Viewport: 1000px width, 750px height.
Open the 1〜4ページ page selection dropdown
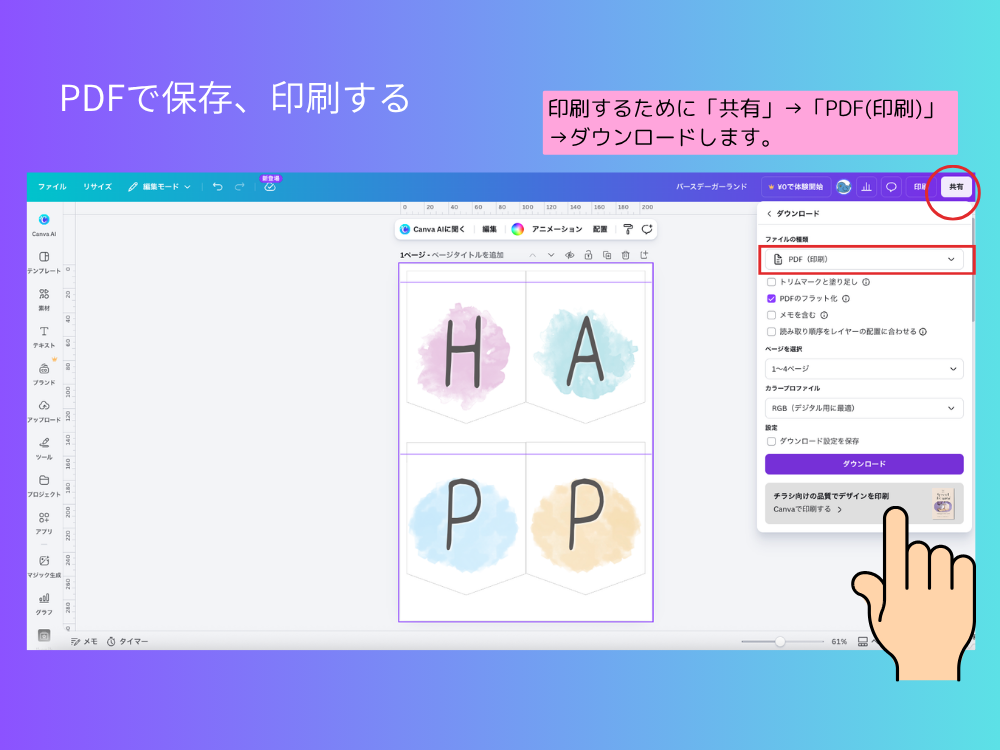(864, 369)
